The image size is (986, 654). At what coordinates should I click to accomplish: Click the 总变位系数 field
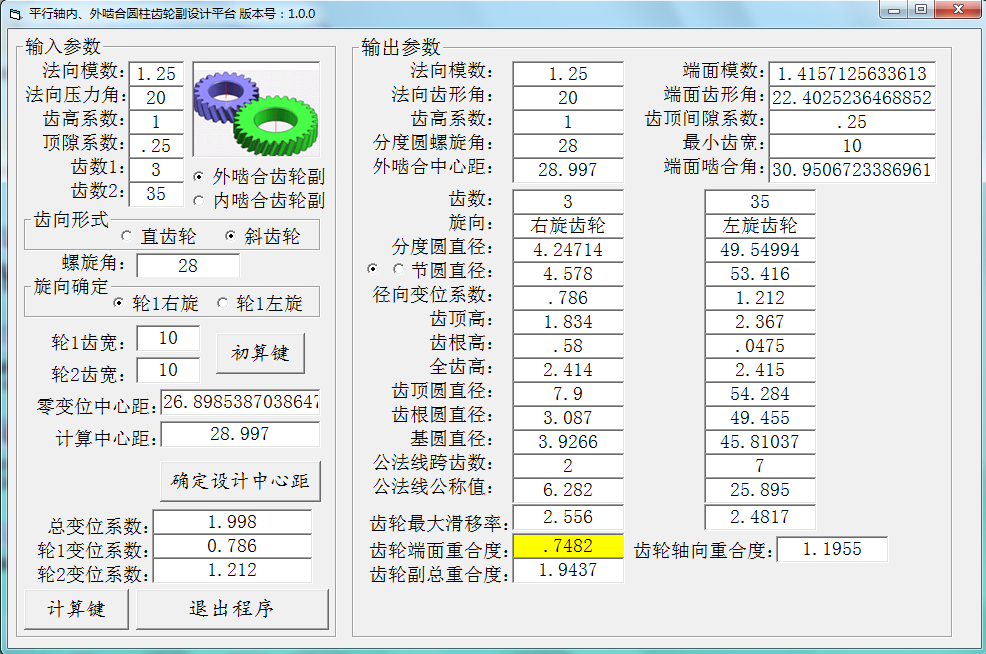click(x=232, y=522)
